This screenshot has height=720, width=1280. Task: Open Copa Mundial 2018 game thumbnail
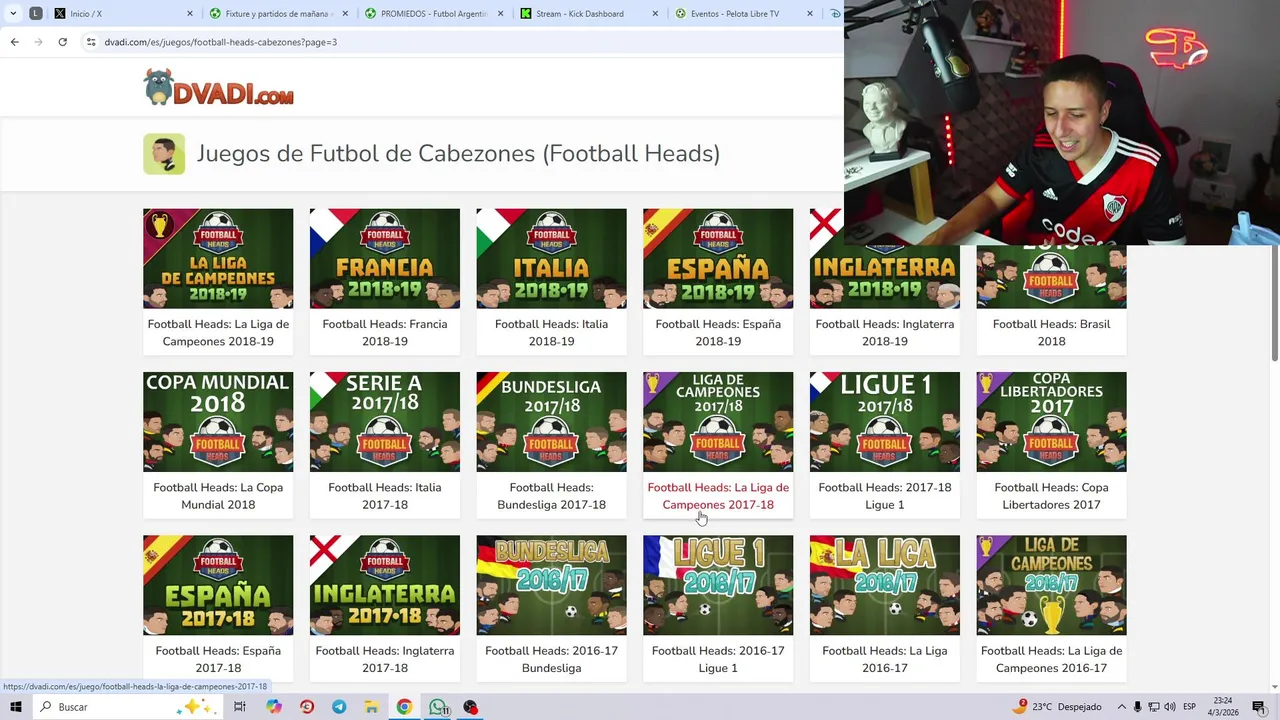tap(218, 422)
